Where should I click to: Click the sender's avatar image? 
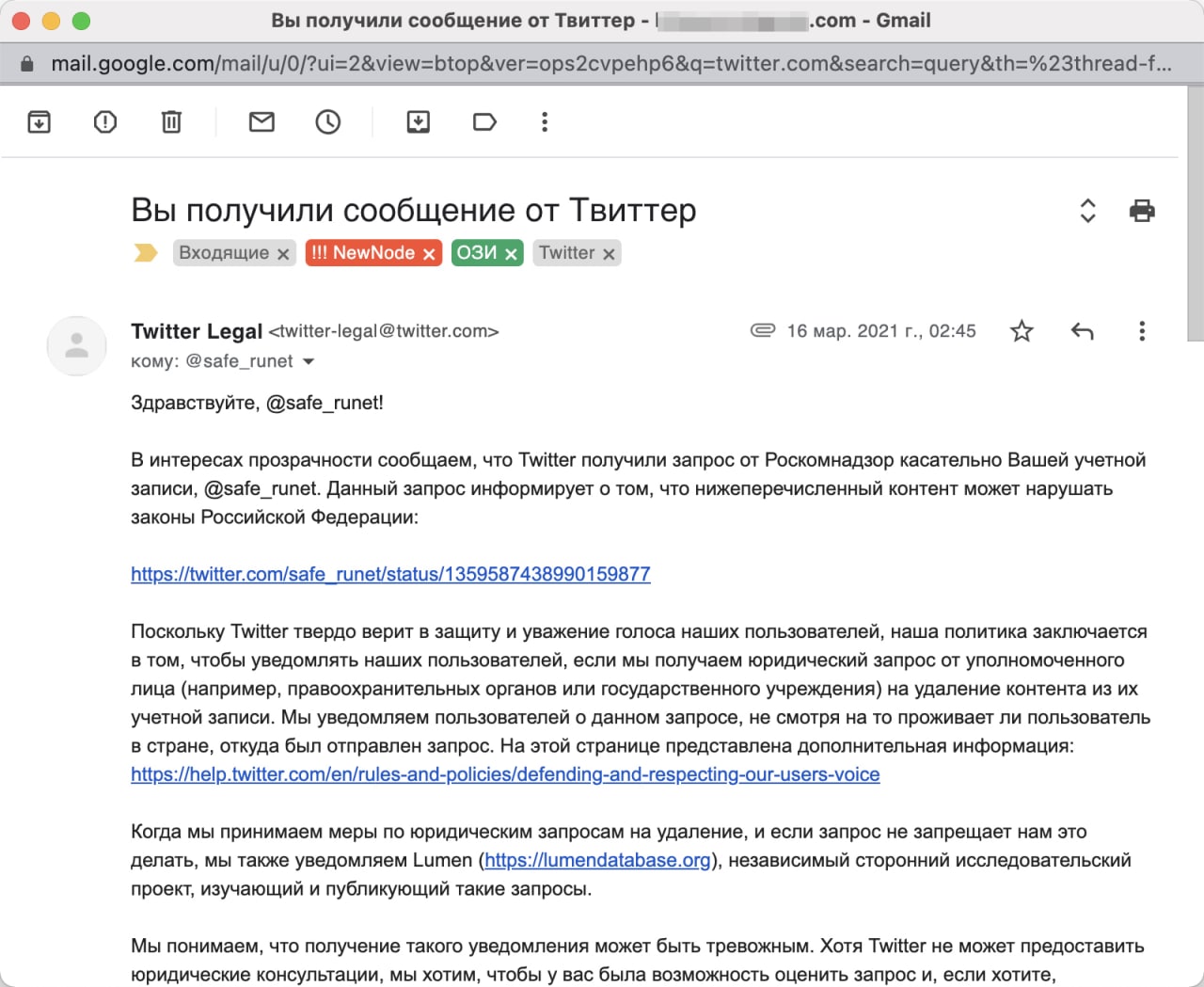click(x=76, y=345)
